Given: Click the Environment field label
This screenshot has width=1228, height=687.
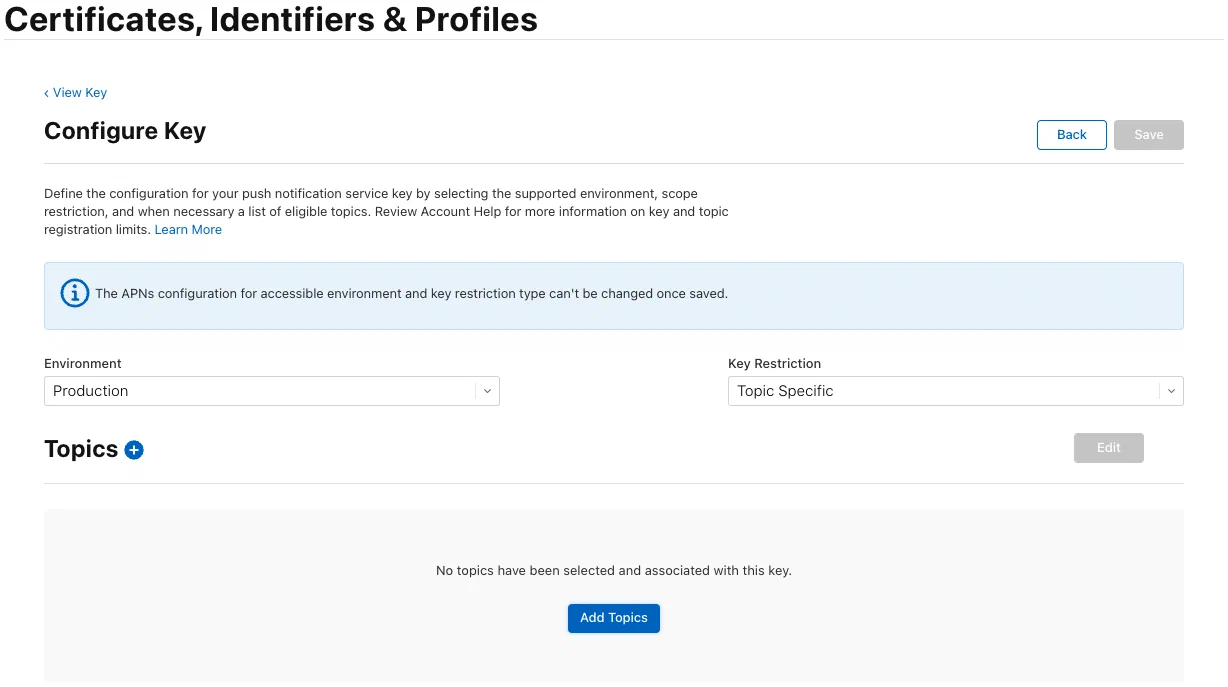Looking at the screenshot, I should point(83,364).
